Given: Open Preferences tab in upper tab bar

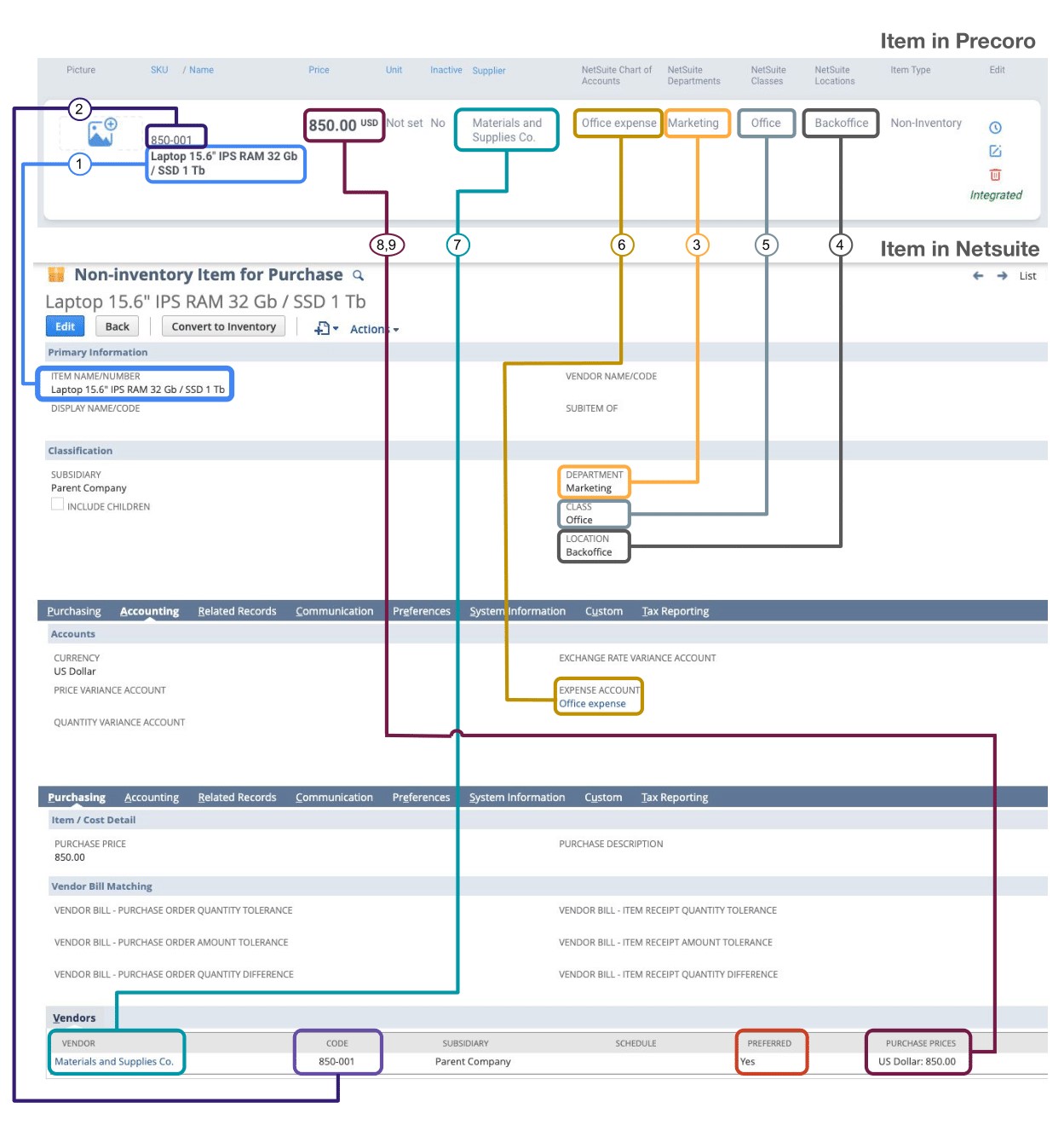Looking at the screenshot, I should click(x=421, y=611).
